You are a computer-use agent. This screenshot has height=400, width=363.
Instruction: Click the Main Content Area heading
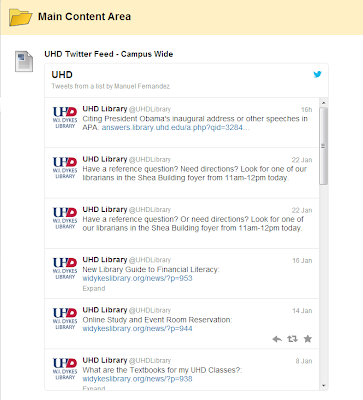point(84,17)
